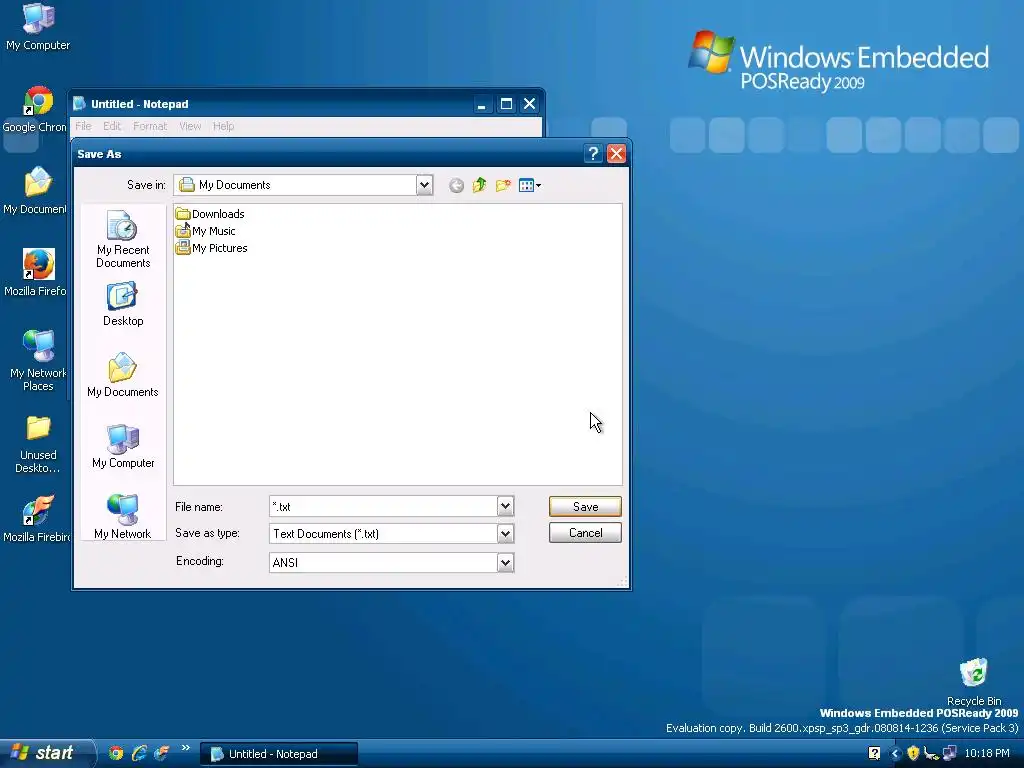Viewport: 1024px width, 768px height.
Task: Select Mozilla Firebird desktop icon
Action: tap(37, 519)
